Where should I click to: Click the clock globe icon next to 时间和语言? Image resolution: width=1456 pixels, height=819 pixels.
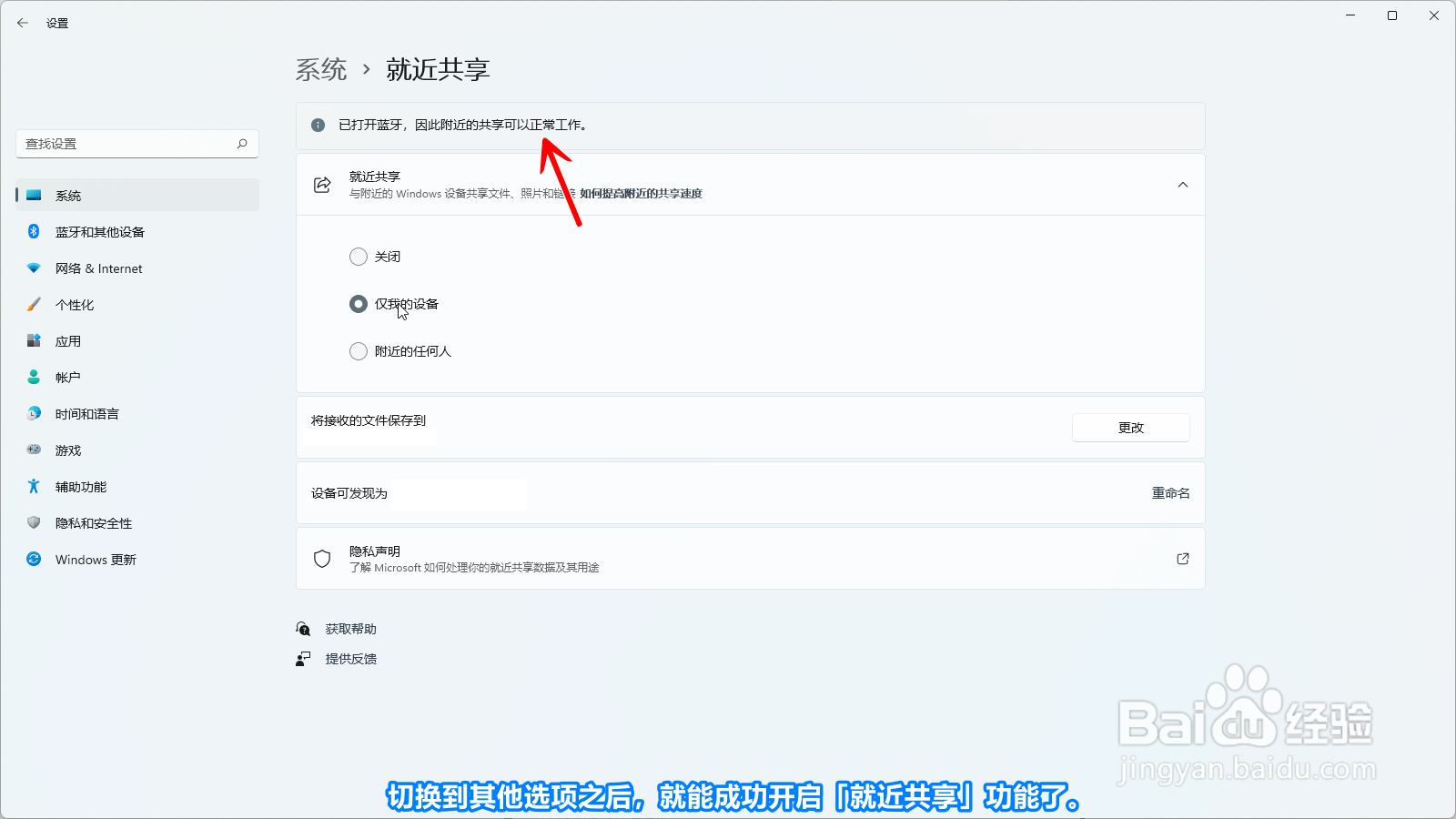34,413
